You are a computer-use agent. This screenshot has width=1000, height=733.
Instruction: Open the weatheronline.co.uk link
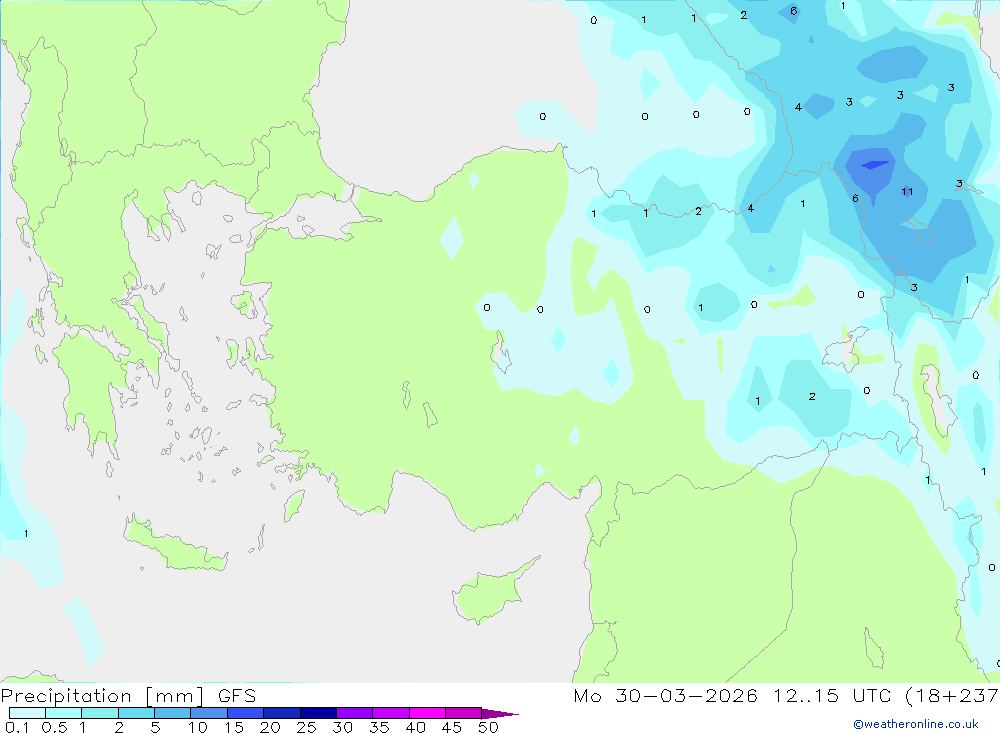[x=916, y=724]
